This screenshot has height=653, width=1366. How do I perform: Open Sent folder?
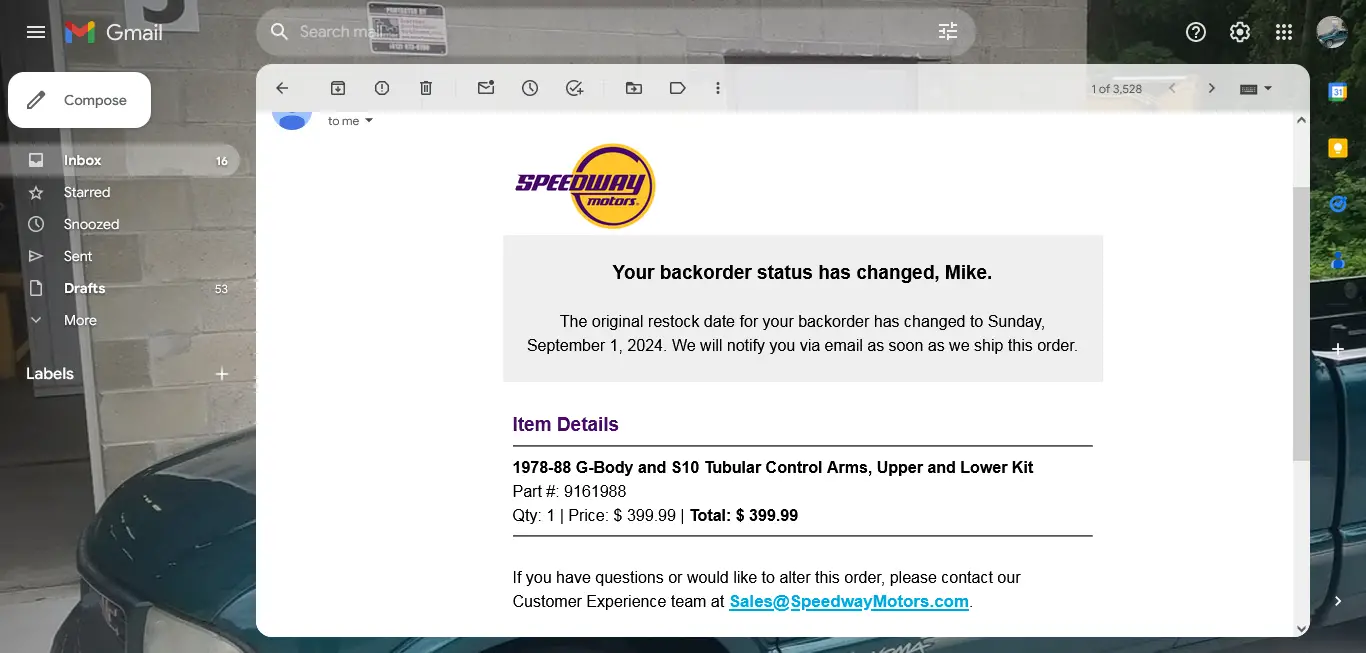[x=120, y=256]
